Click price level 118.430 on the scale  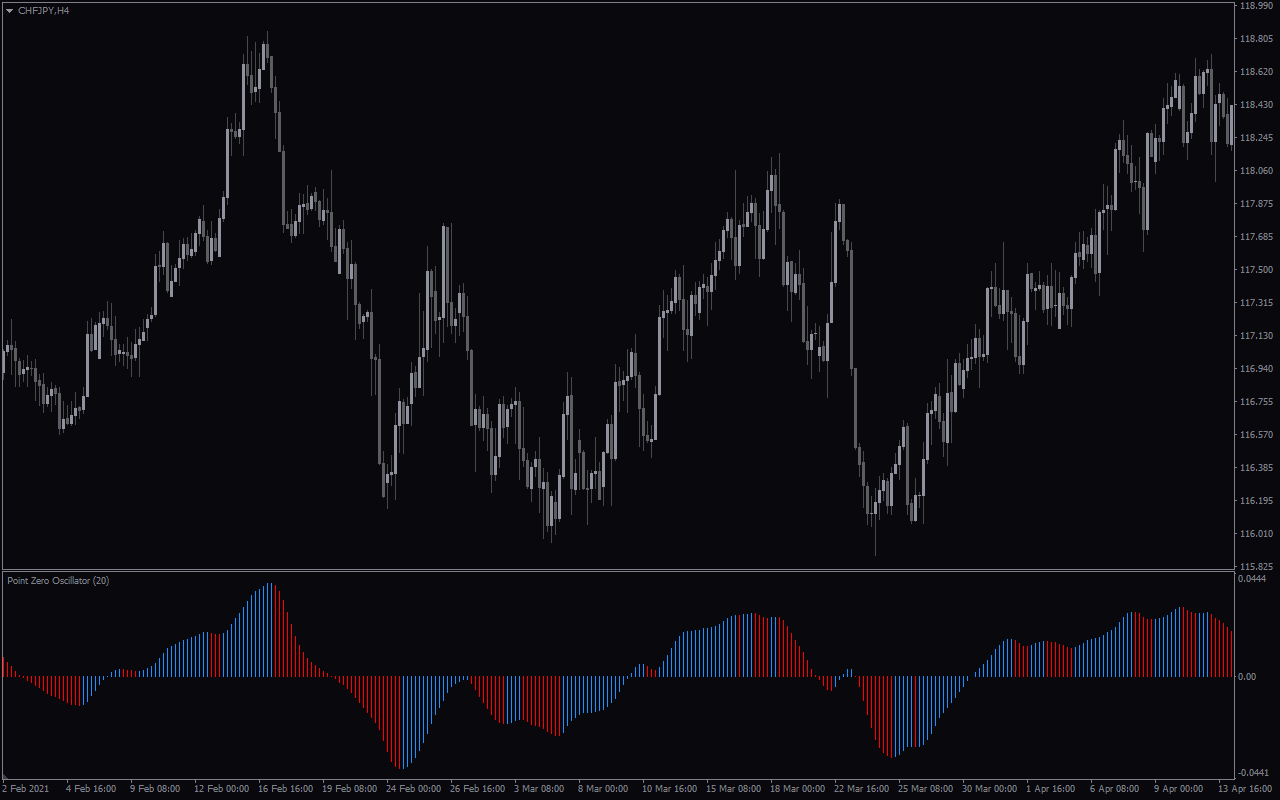(1255, 105)
